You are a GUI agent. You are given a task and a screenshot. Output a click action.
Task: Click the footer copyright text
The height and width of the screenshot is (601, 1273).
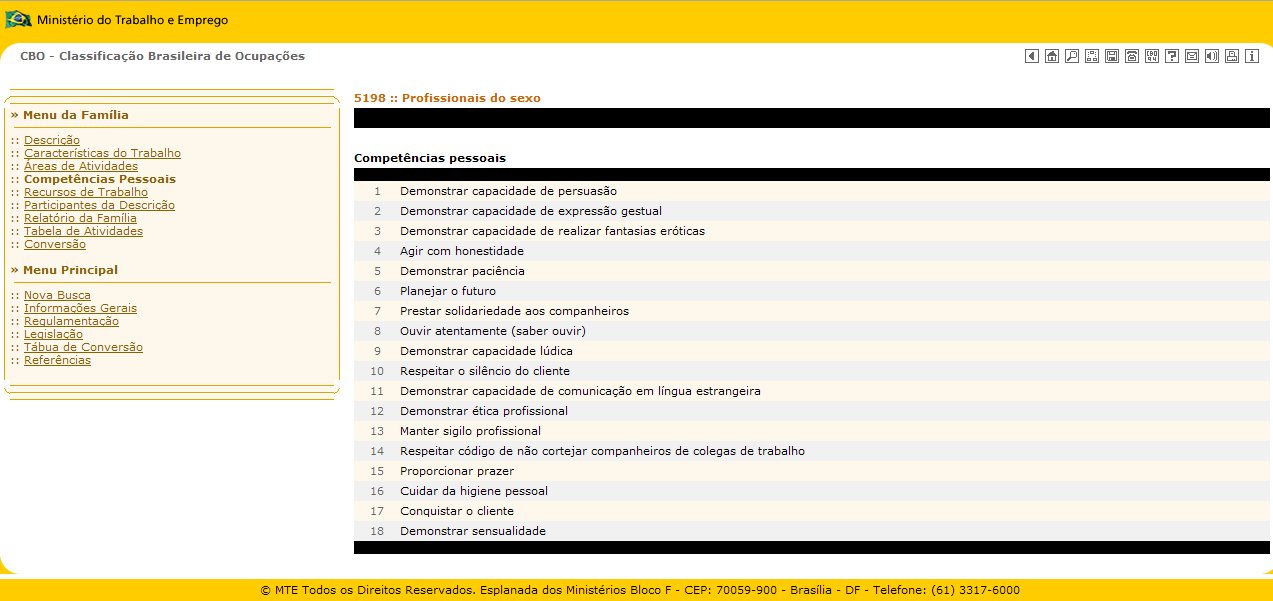coord(640,590)
